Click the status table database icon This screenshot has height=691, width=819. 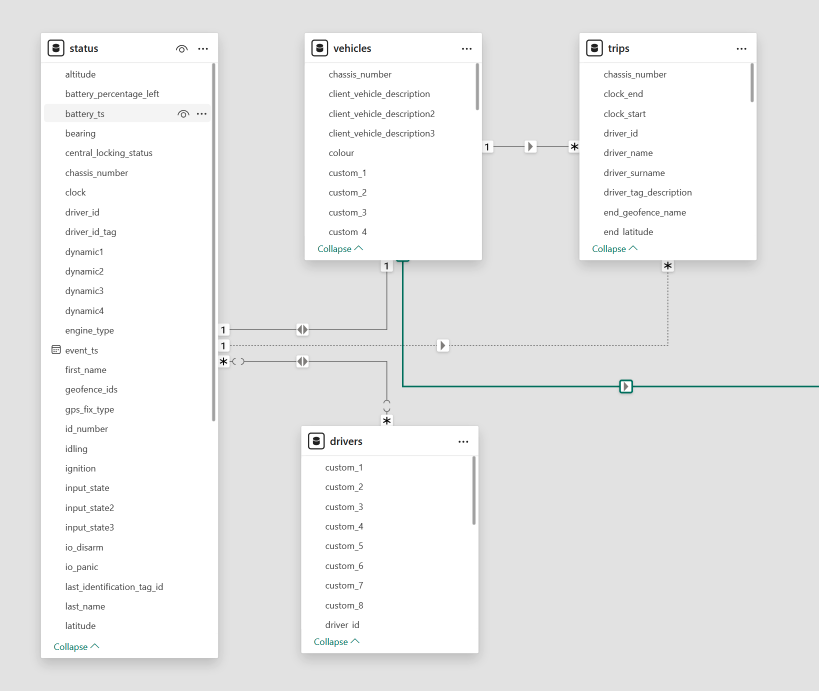tap(57, 48)
